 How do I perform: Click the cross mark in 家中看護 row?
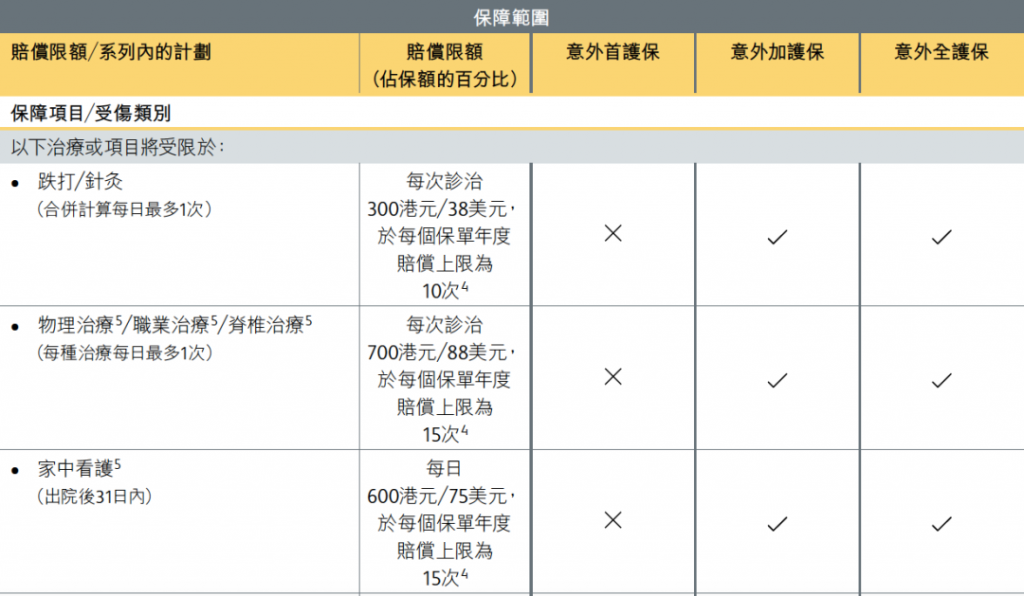(x=613, y=520)
